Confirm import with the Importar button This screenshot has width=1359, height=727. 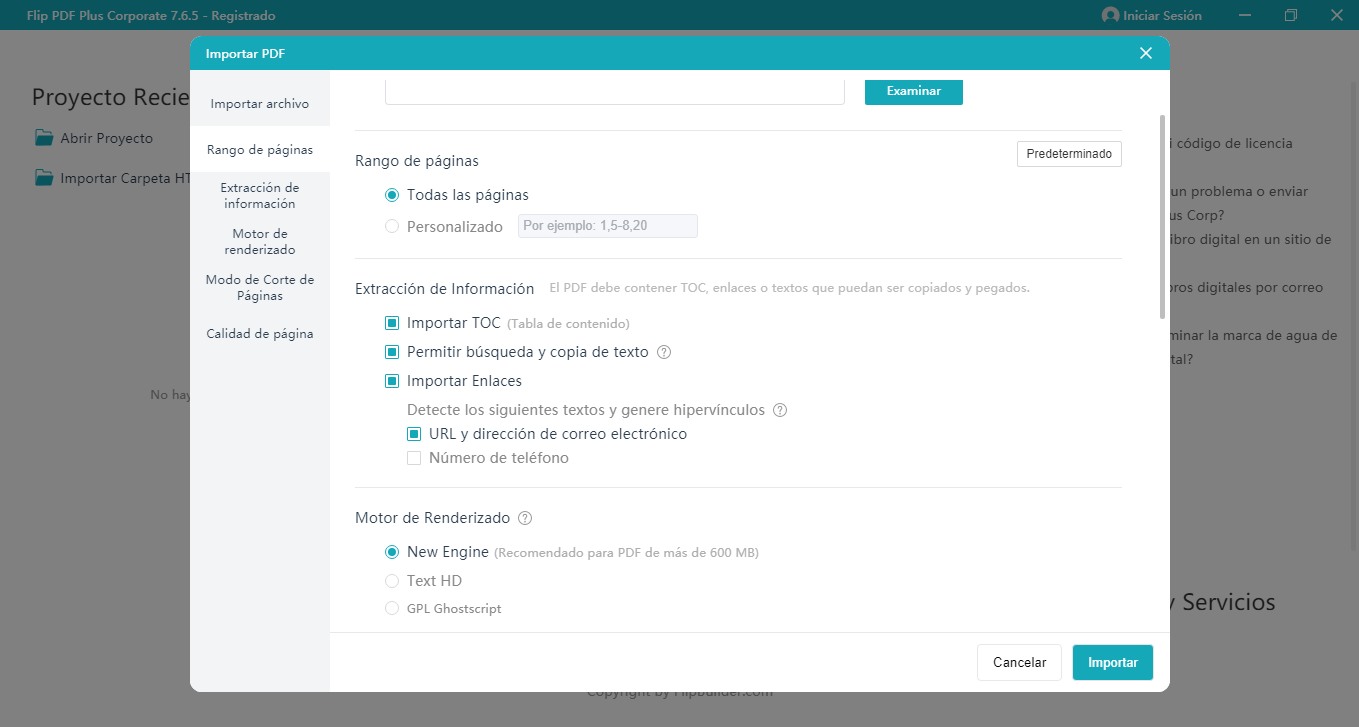[x=1112, y=662]
